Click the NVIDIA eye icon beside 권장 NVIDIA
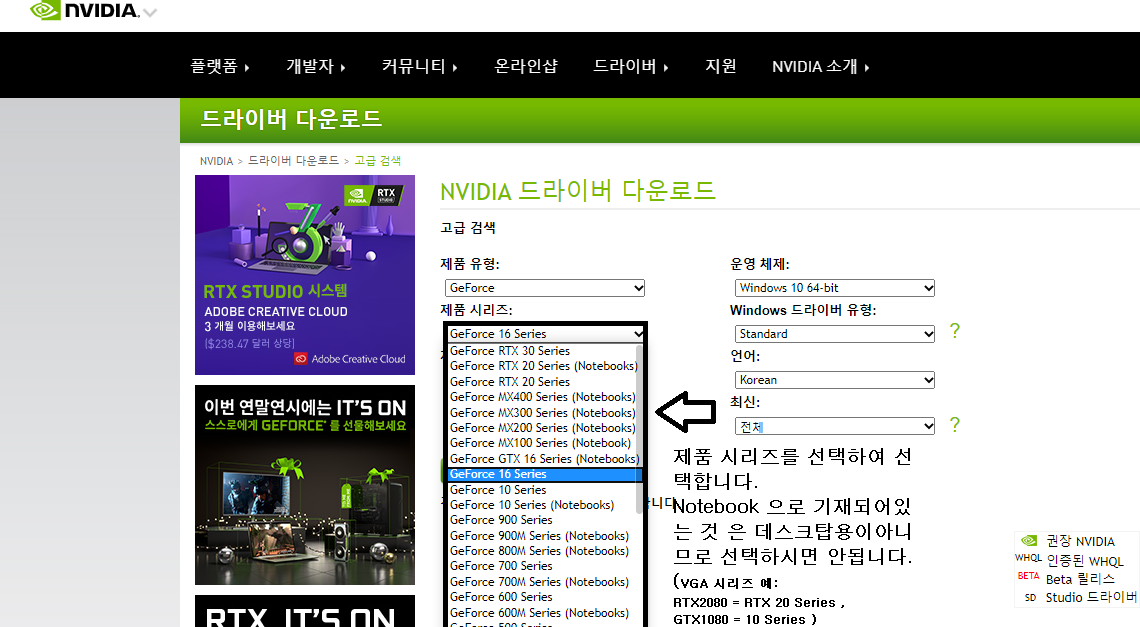The height and width of the screenshot is (627, 1140). (x=1029, y=540)
